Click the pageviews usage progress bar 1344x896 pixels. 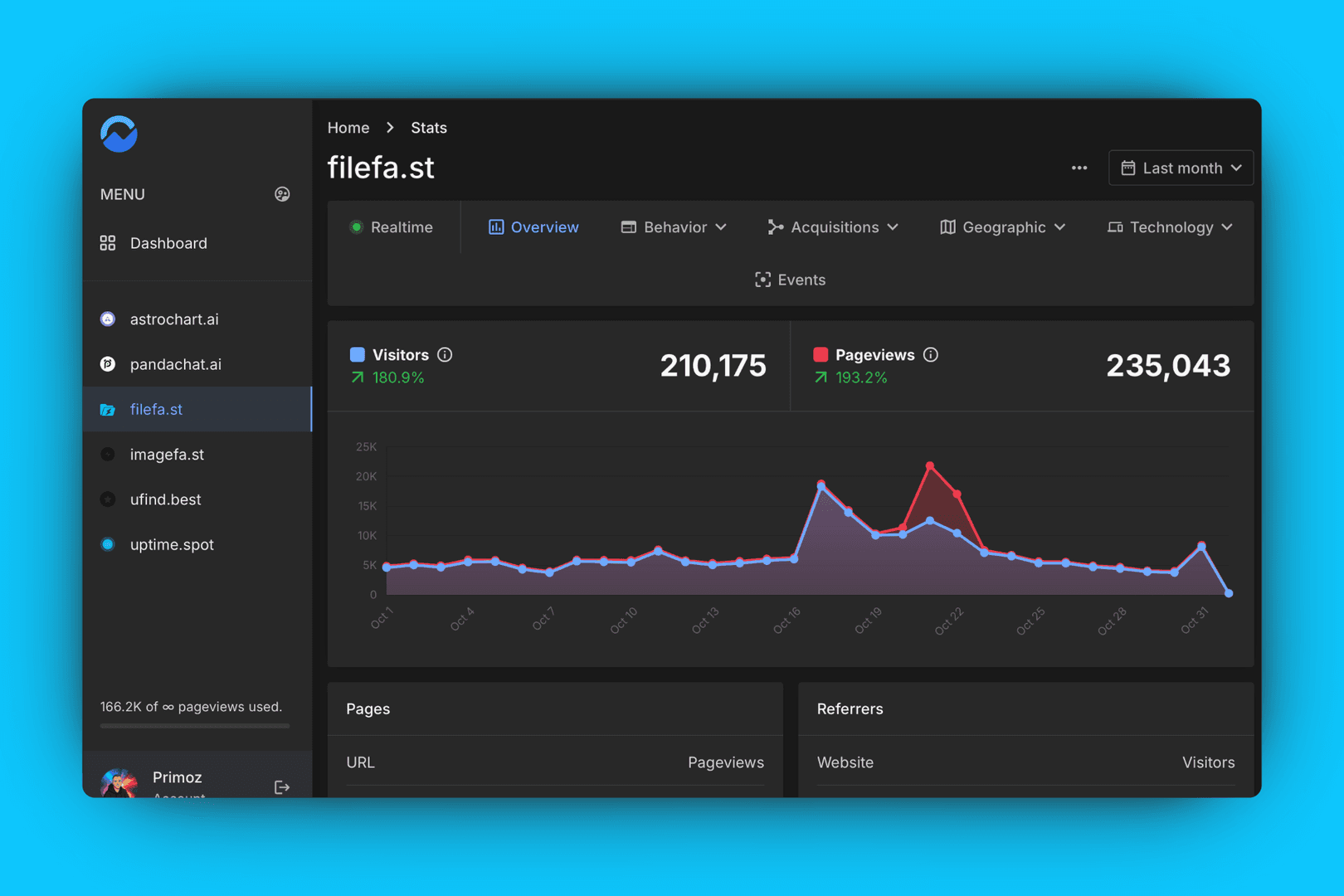(x=192, y=726)
